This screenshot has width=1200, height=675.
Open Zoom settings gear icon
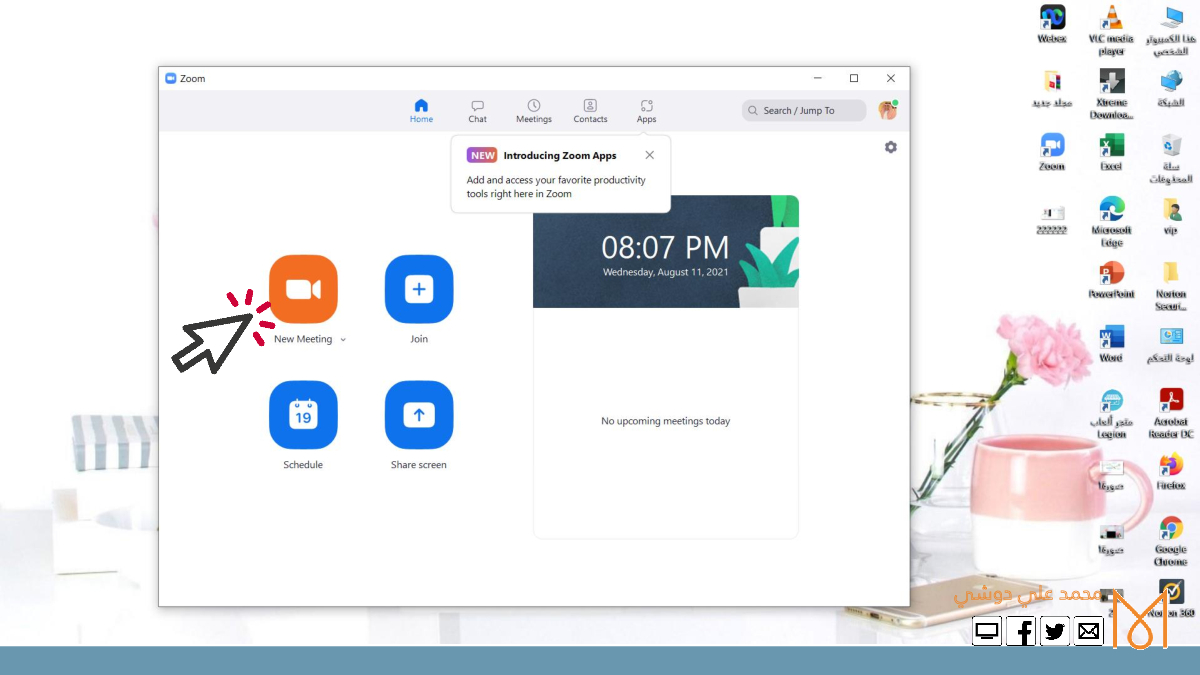(x=890, y=147)
